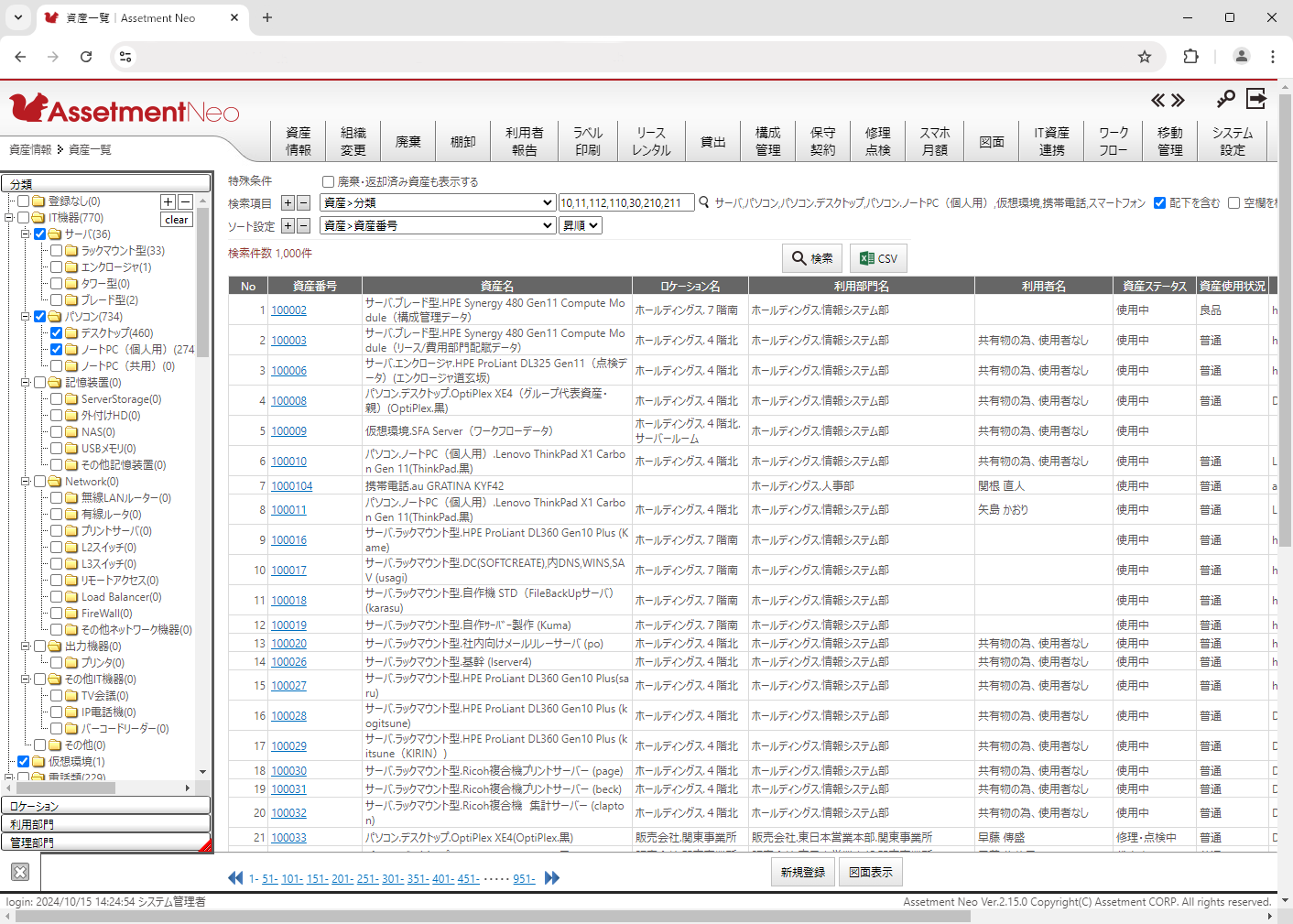
Task: Click the key icon in the top-right corner
Action: (x=1225, y=97)
